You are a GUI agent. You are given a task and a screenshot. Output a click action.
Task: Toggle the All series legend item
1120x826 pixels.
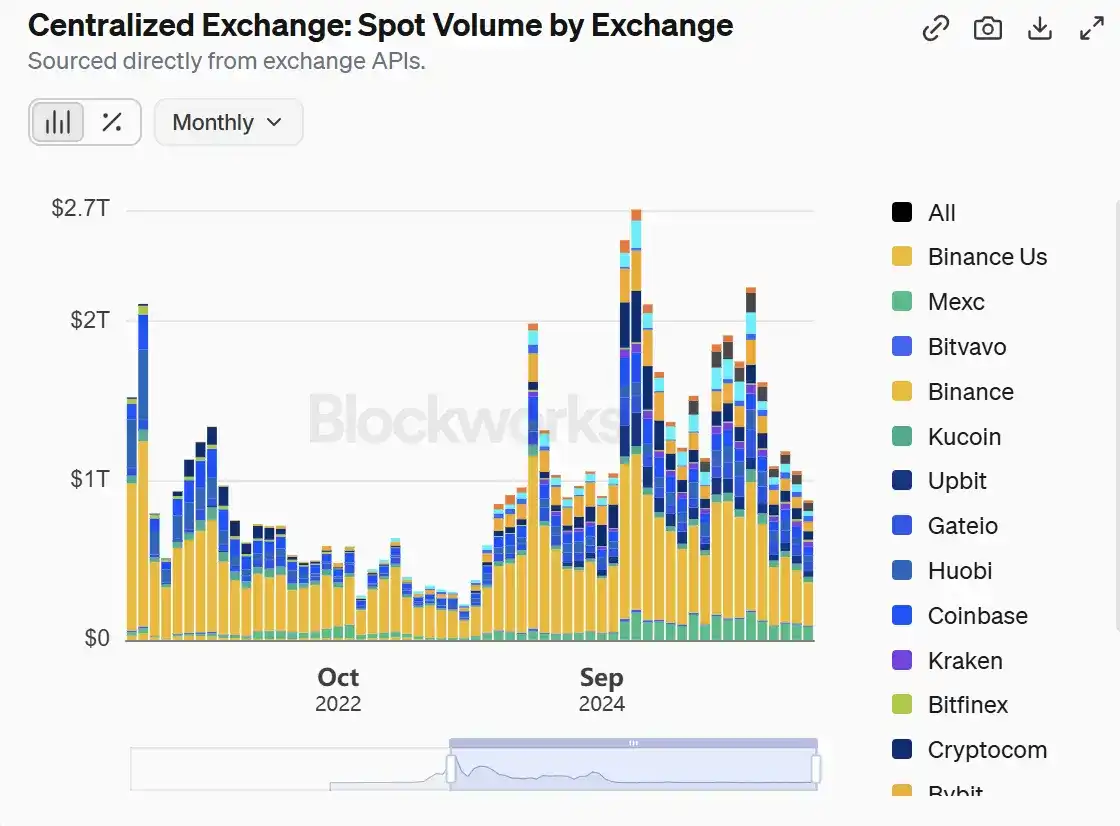point(940,213)
